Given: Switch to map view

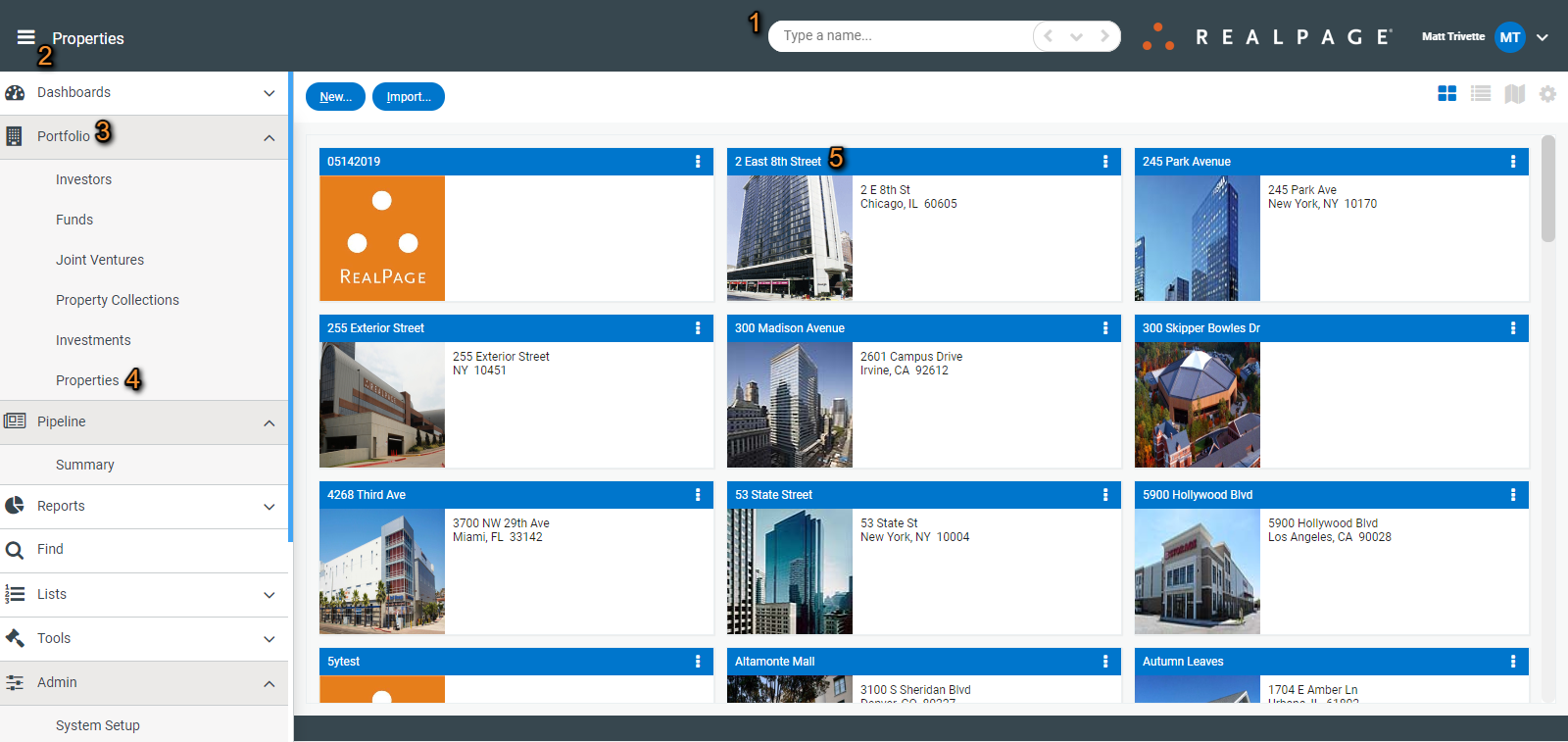Looking at the screenshot, I should (x=1515, y=94).
